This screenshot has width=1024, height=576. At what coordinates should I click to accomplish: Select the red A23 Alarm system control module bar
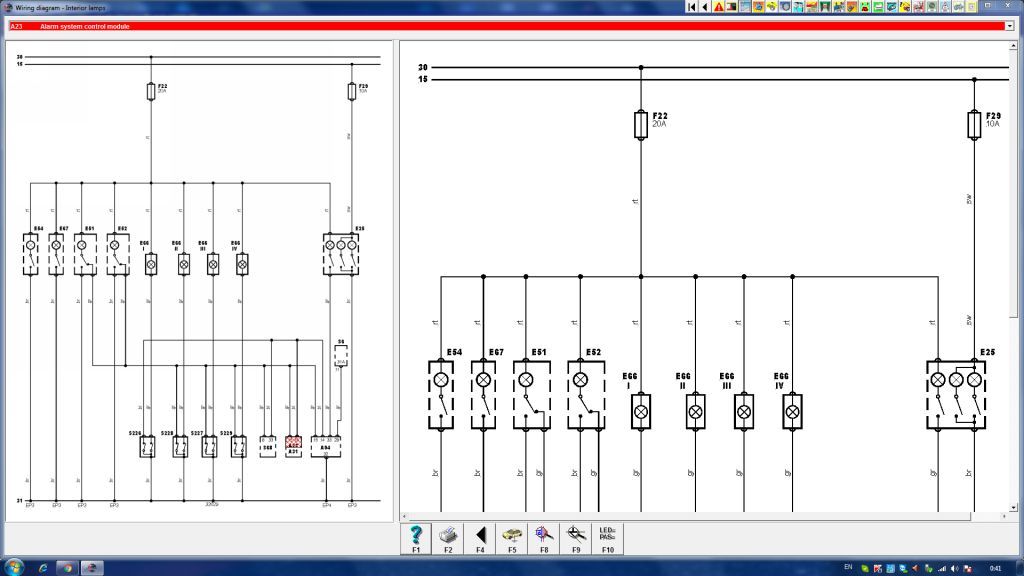click(507, 26)
